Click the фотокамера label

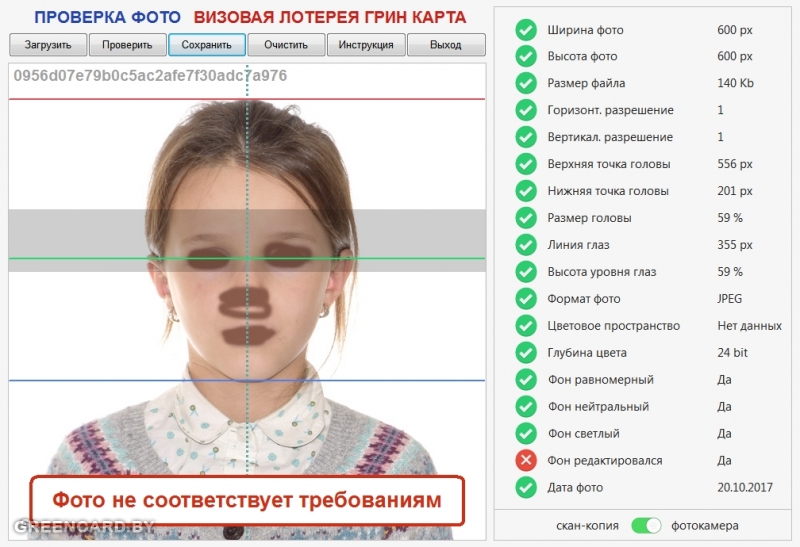(x=705, y=526)
